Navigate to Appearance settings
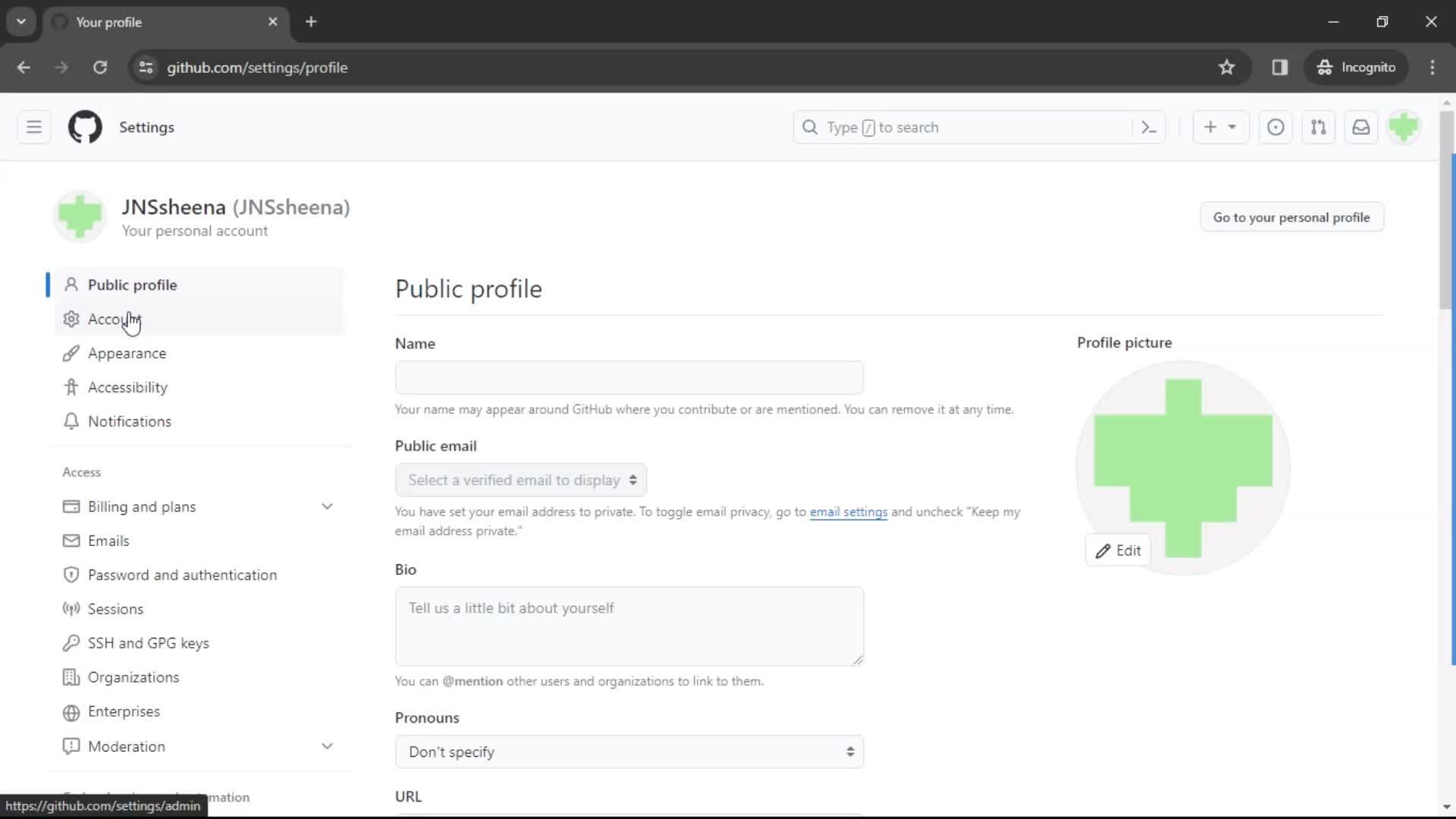The width and height of the screenshot is (1456, 819). point(126,352)
